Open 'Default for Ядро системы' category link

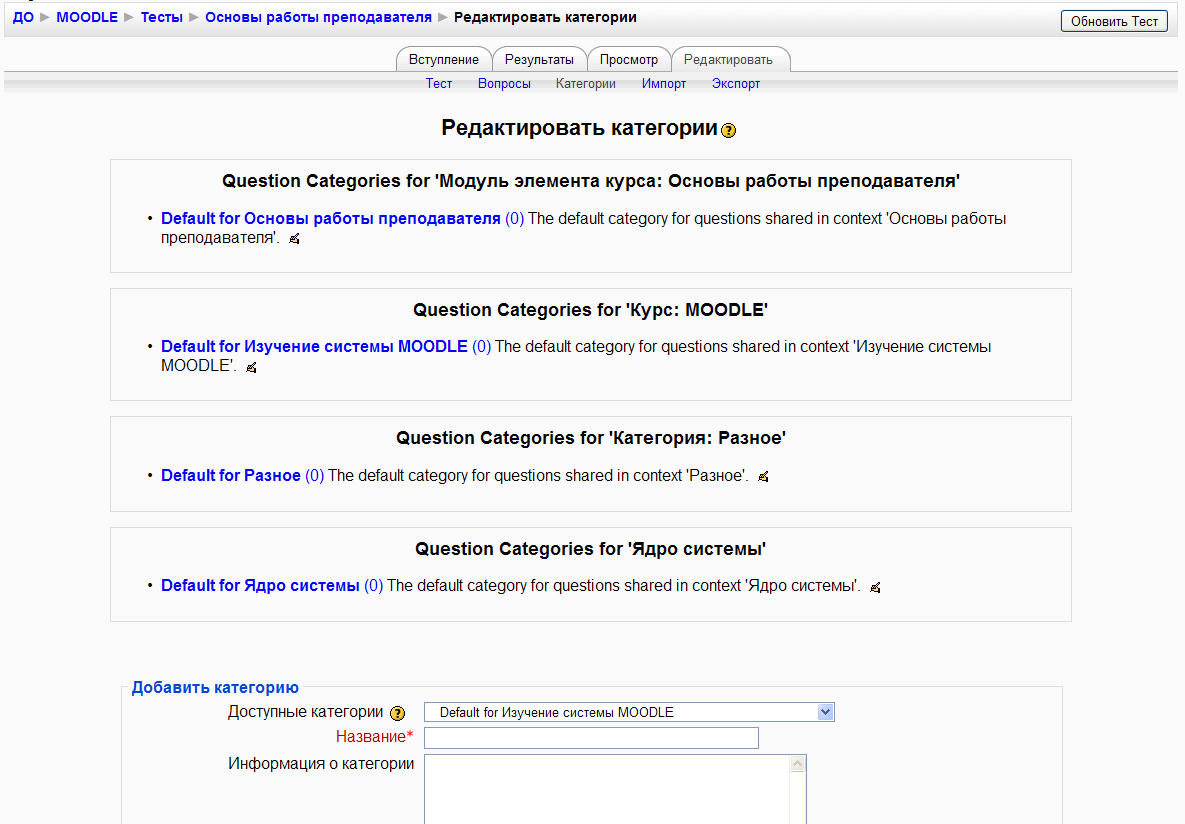point(260,586)
